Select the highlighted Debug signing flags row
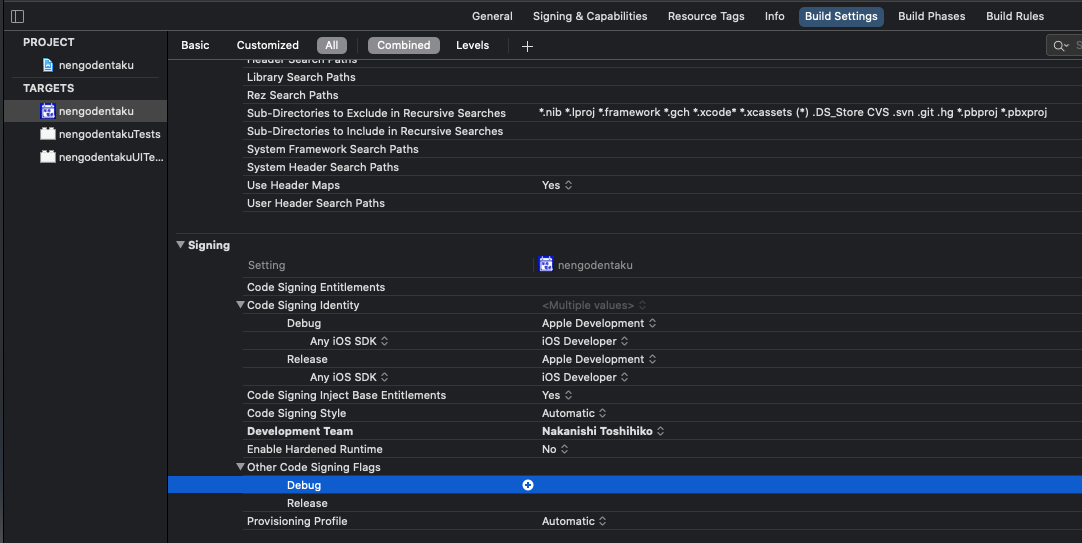1082x543 pixels. (x=625, y=485)
